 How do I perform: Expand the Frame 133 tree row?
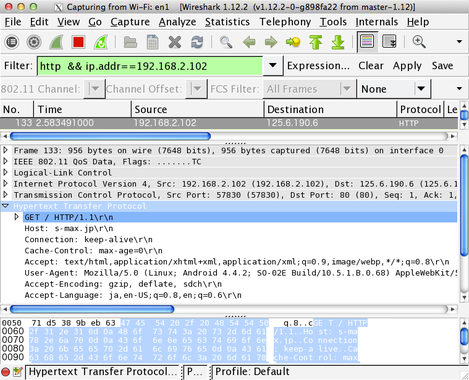[x=6, y=150]
